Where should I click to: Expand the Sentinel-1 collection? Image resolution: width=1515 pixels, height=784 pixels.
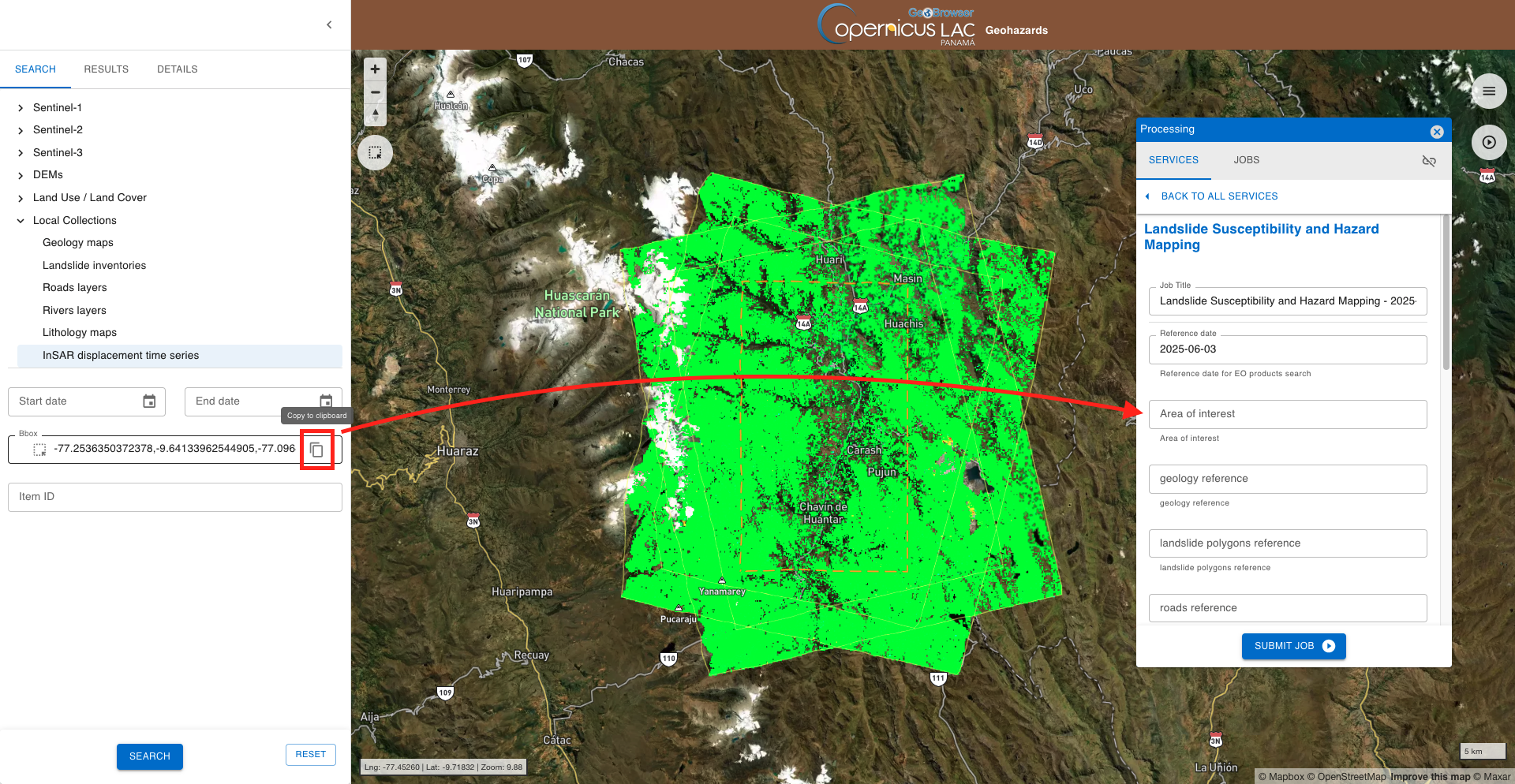21,108
